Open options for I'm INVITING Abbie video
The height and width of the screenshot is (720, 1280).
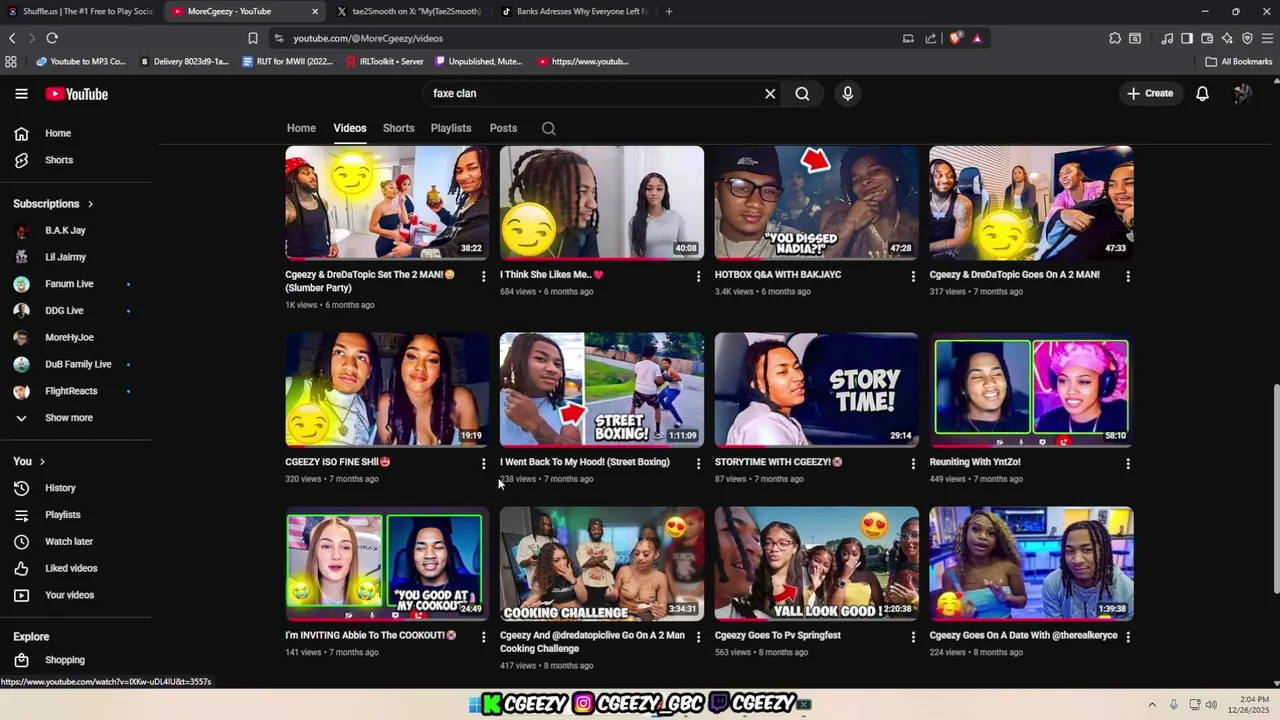(x=484, y=637)
